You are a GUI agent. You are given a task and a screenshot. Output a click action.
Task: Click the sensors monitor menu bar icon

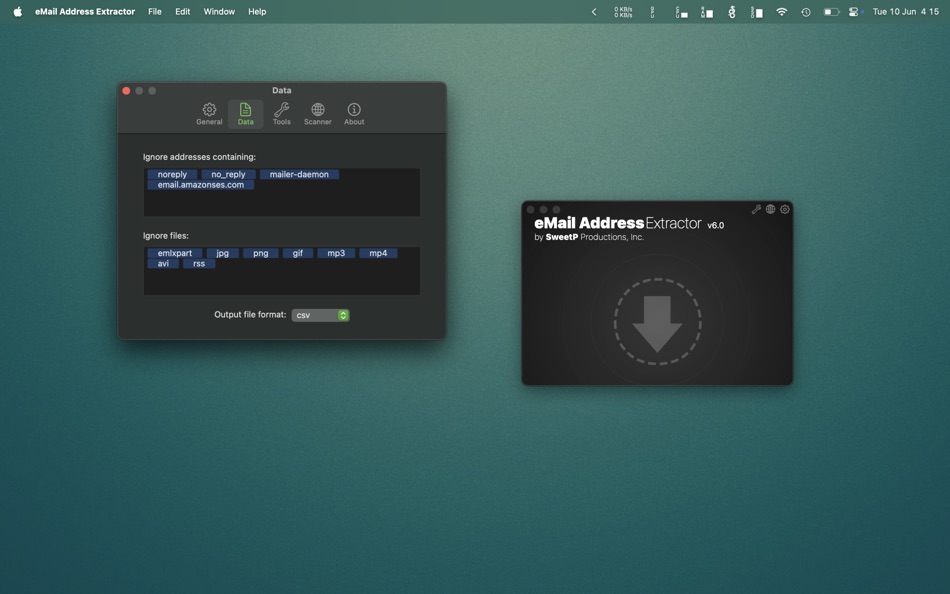(732, 12)
